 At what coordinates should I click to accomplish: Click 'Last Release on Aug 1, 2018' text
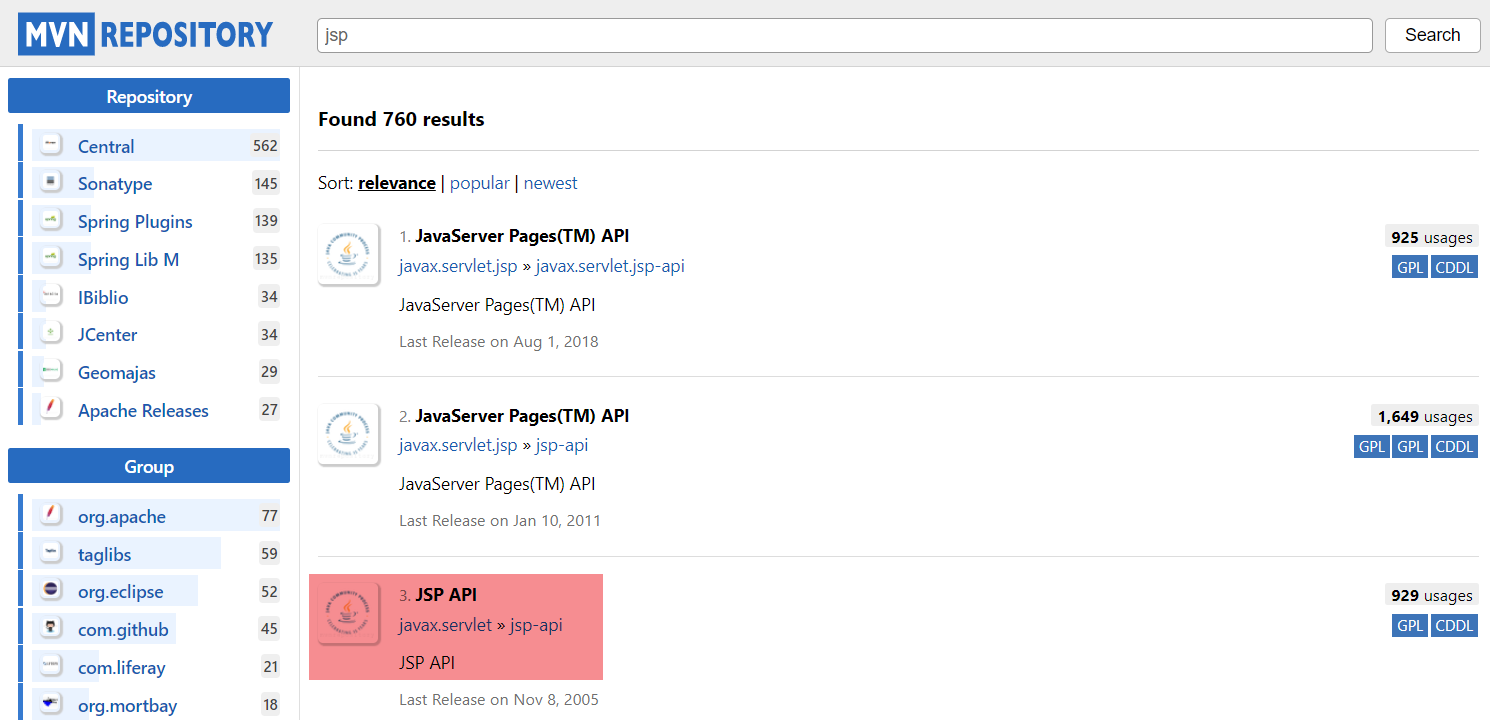[499, 341]
